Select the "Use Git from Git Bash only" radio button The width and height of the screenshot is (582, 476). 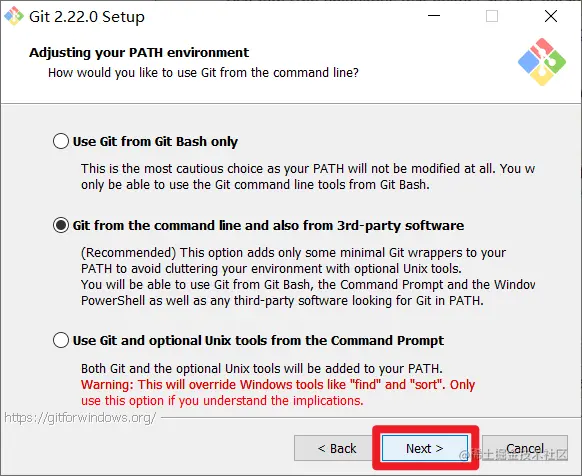(x=61, y=141)
